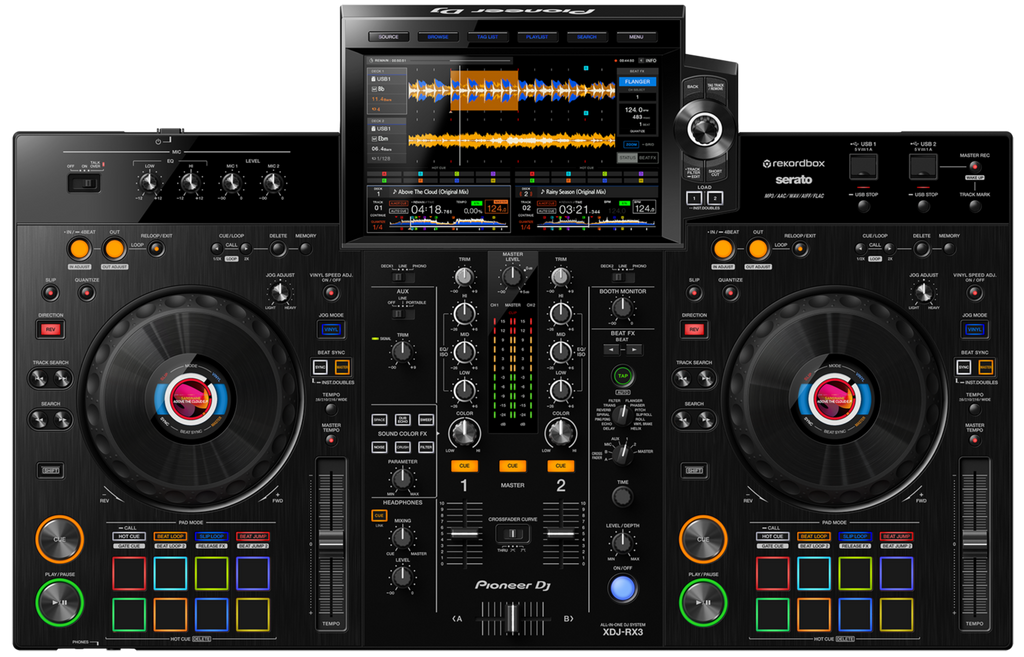
Task: Hit the deck 1 search fast-forward button
Action: [x=62, y=419]
